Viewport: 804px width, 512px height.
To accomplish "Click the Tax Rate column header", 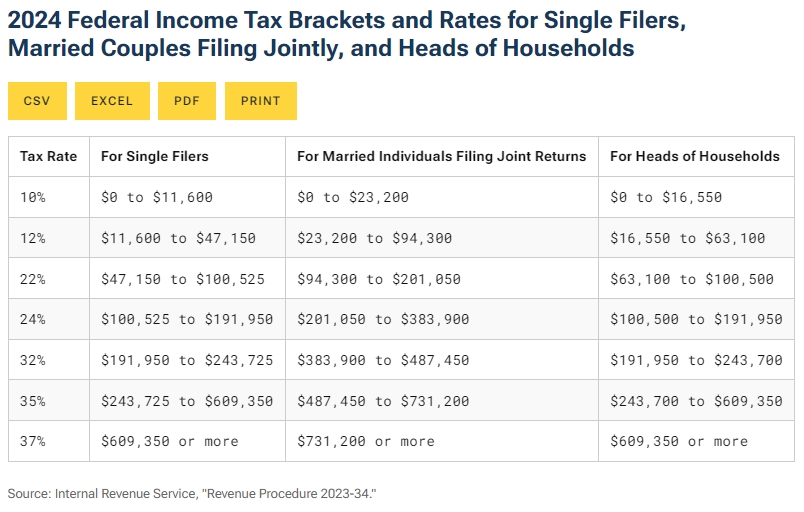I will (x=47, y=156).
